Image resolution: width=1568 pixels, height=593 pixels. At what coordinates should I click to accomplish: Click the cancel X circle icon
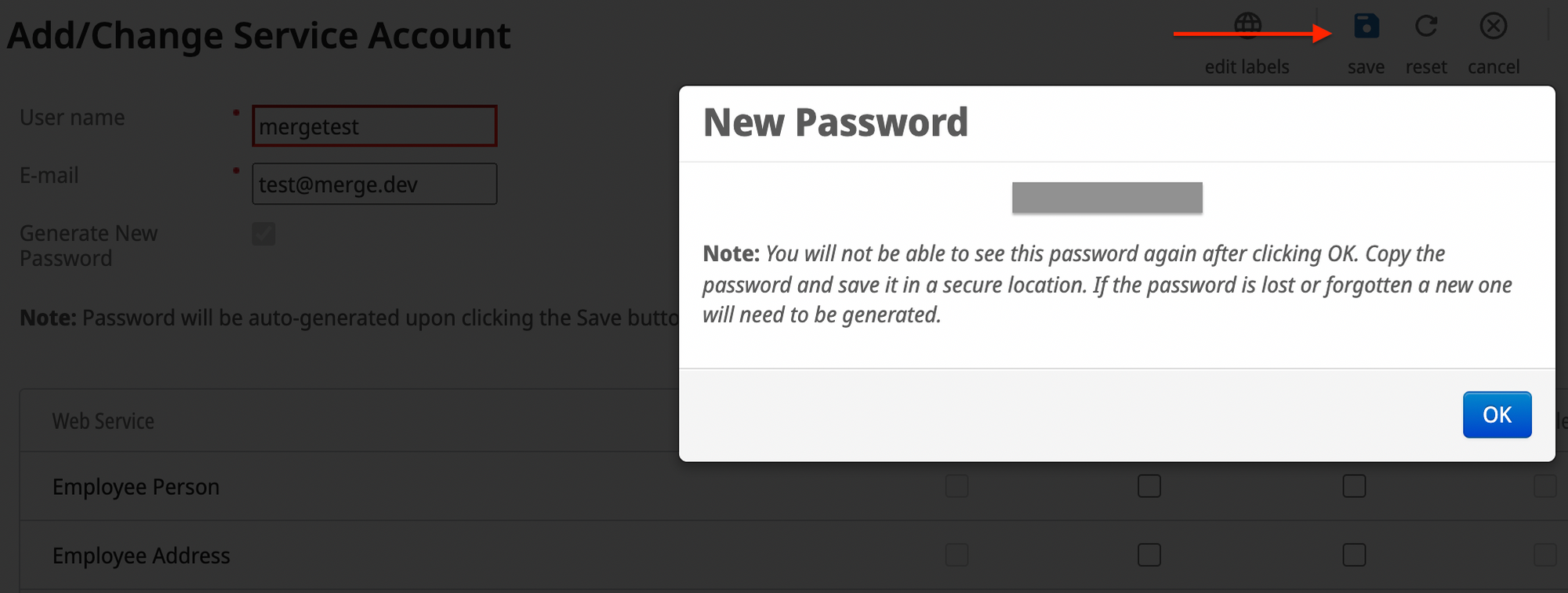click(1493, 27)
